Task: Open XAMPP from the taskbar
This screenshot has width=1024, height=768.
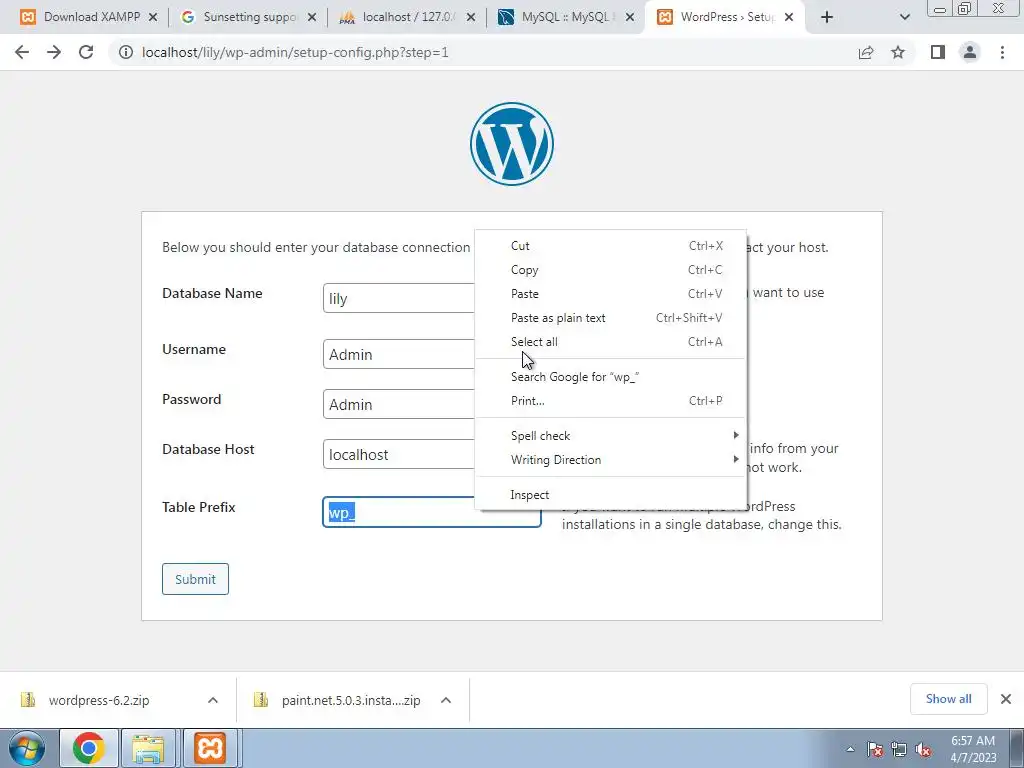Action: pos(210,748)
